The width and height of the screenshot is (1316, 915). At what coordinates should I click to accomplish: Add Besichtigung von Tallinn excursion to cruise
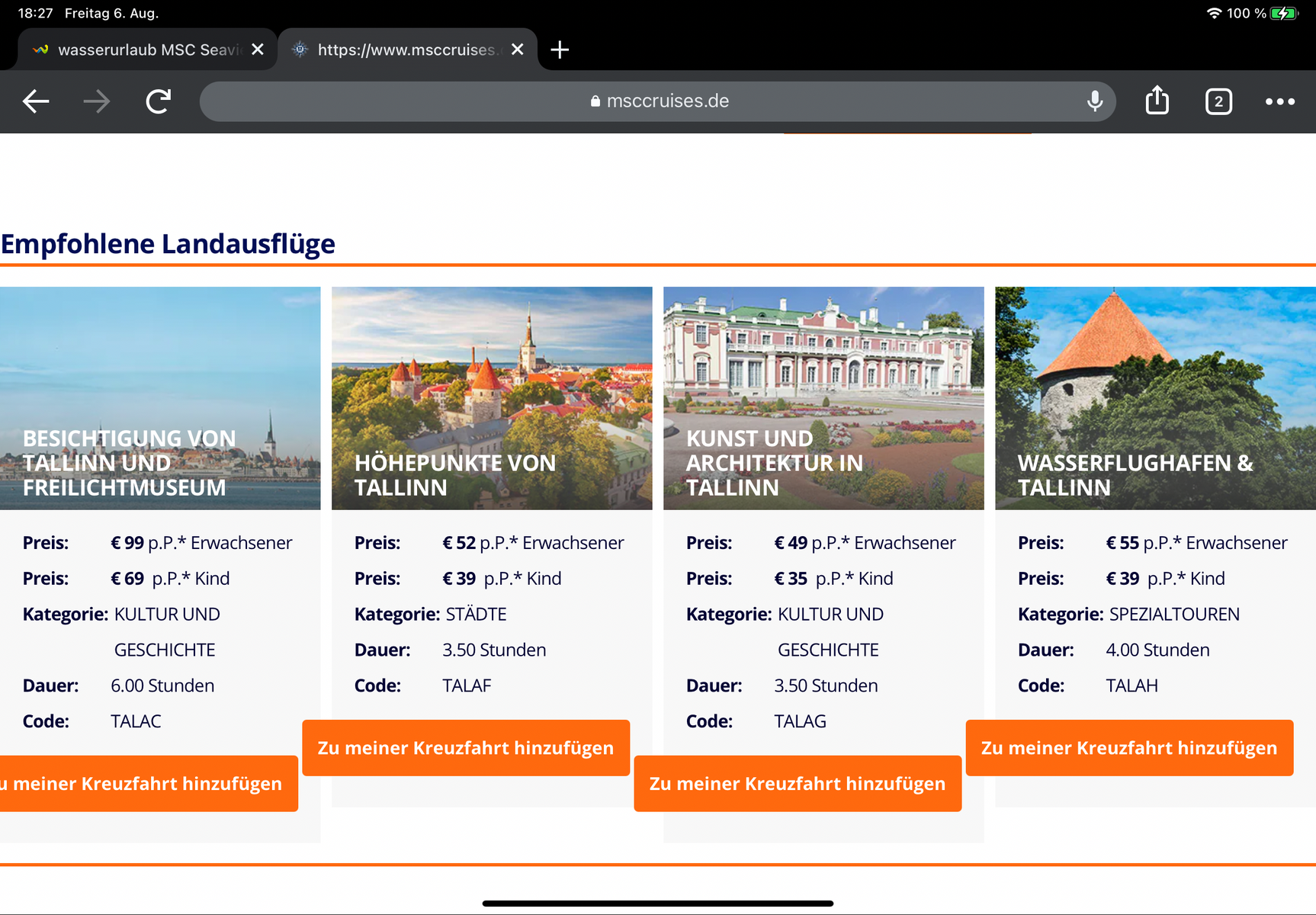pyautogui.click(x=146, y=784)
